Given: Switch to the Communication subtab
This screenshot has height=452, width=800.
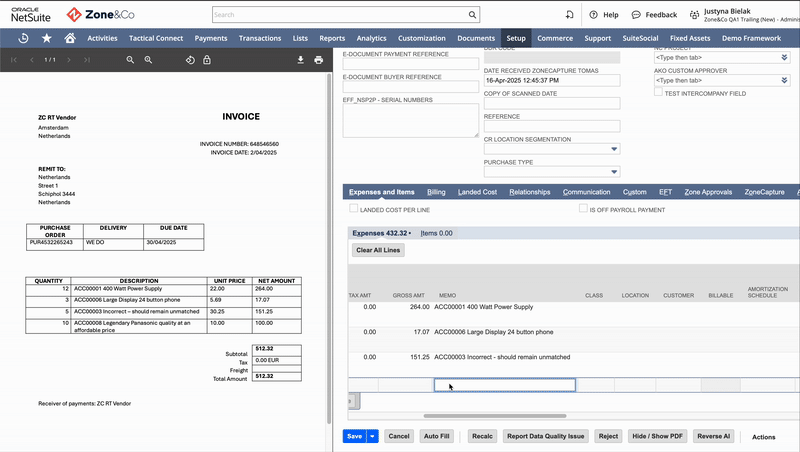Looking at the screenshot, I should pos(586,192).
